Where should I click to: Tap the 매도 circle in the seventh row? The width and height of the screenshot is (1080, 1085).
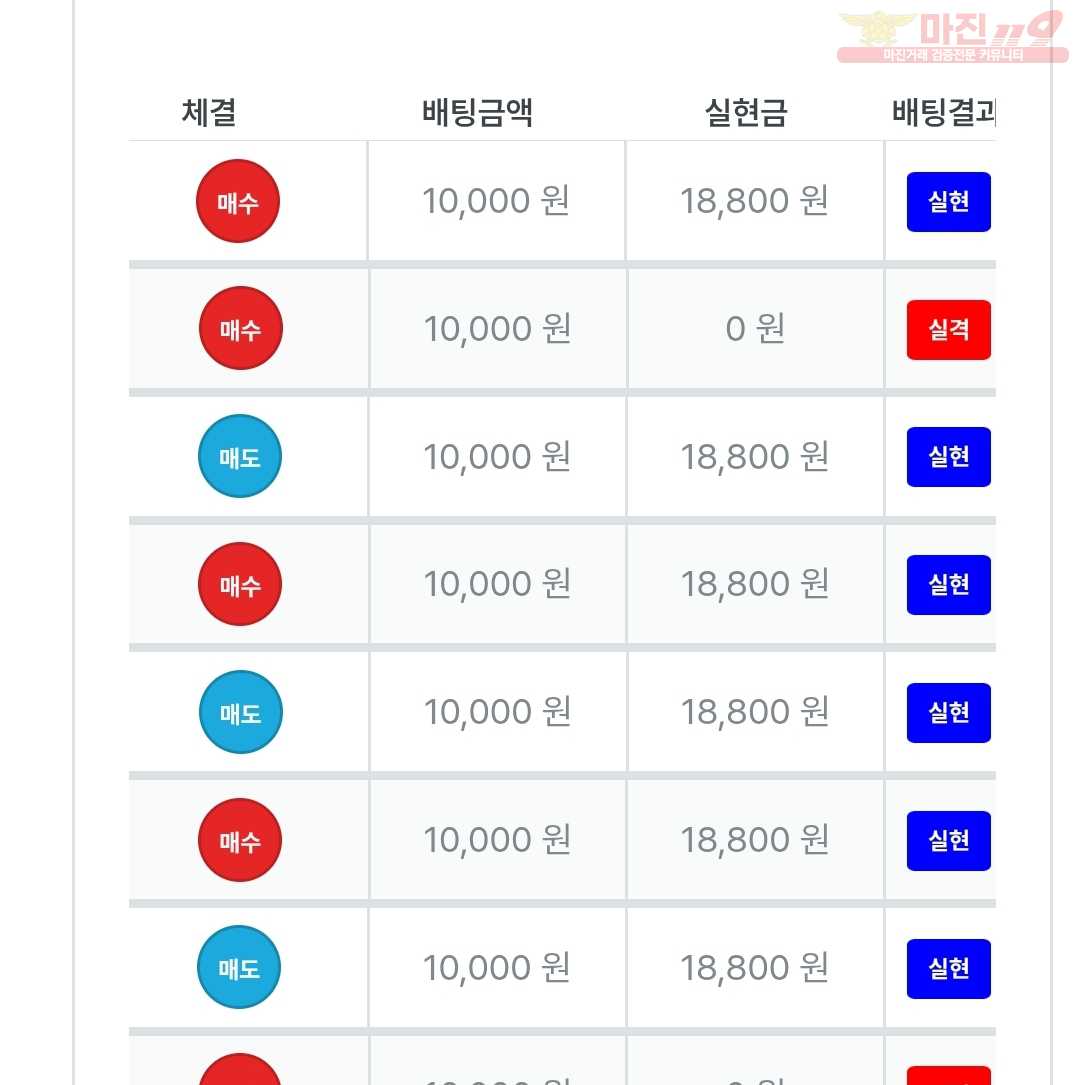(240, 967)
